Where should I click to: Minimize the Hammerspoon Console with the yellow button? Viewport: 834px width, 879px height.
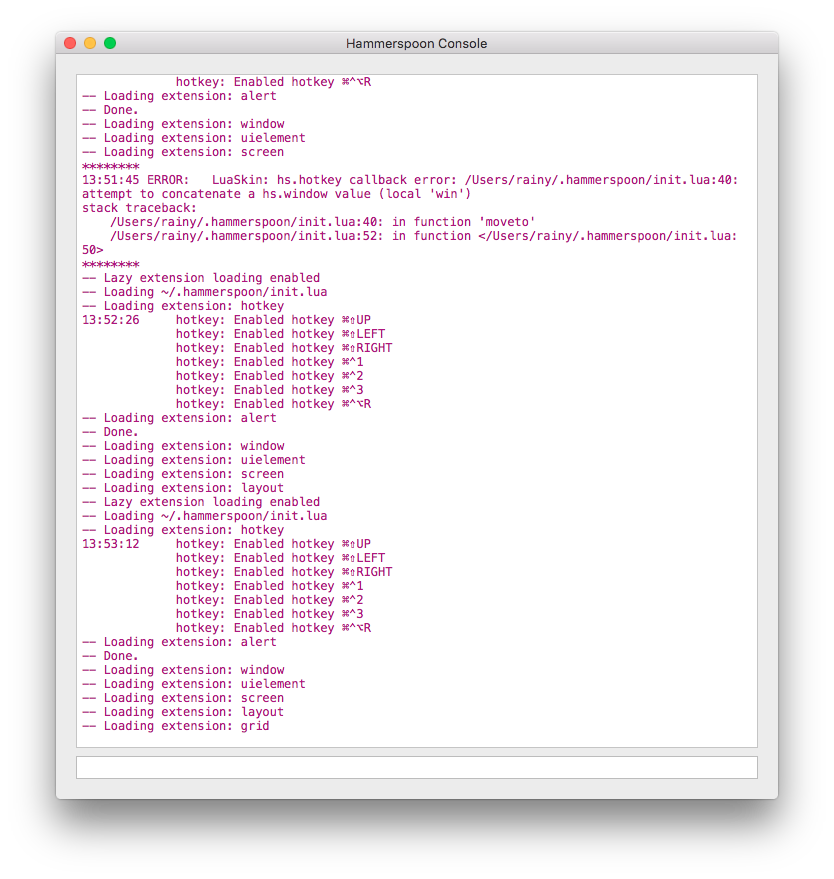click(x=90, y=43)
